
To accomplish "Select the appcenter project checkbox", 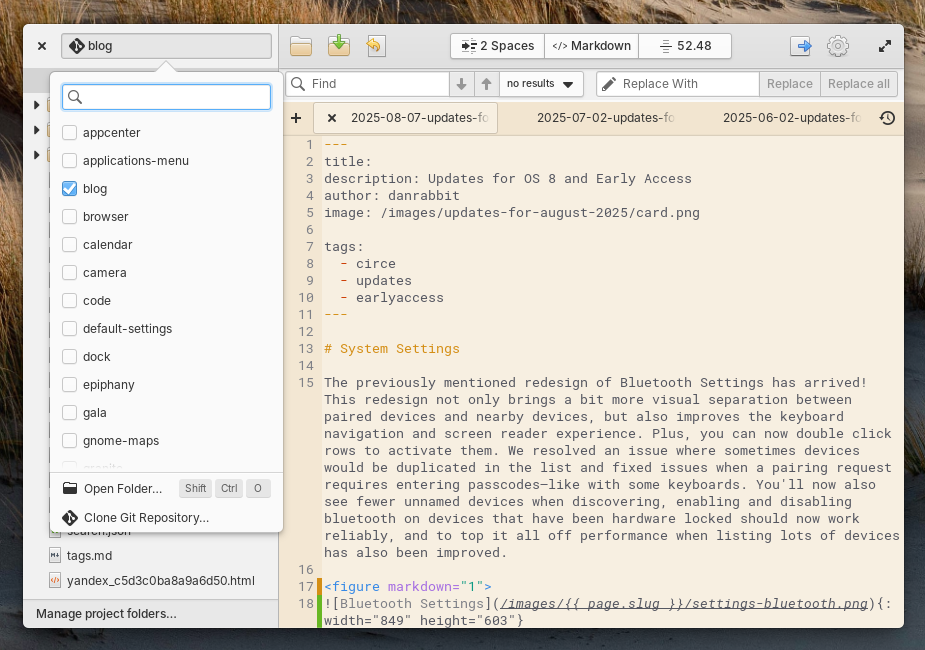I will point(70,133).
